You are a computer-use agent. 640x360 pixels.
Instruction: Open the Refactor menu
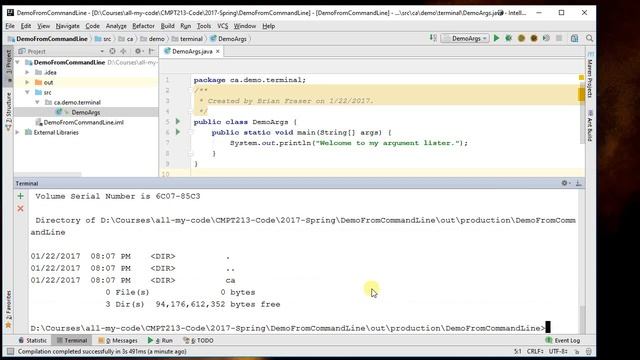[x=143, y=26]
